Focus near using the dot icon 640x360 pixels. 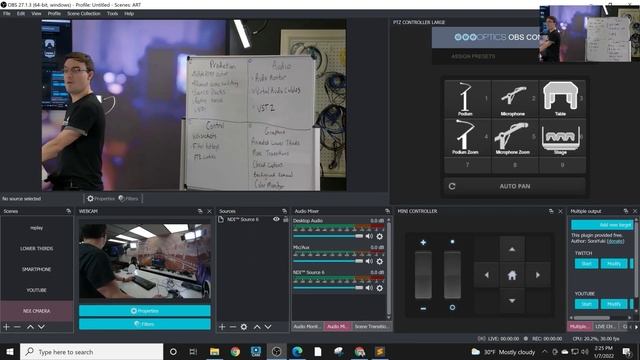(452, 242)
